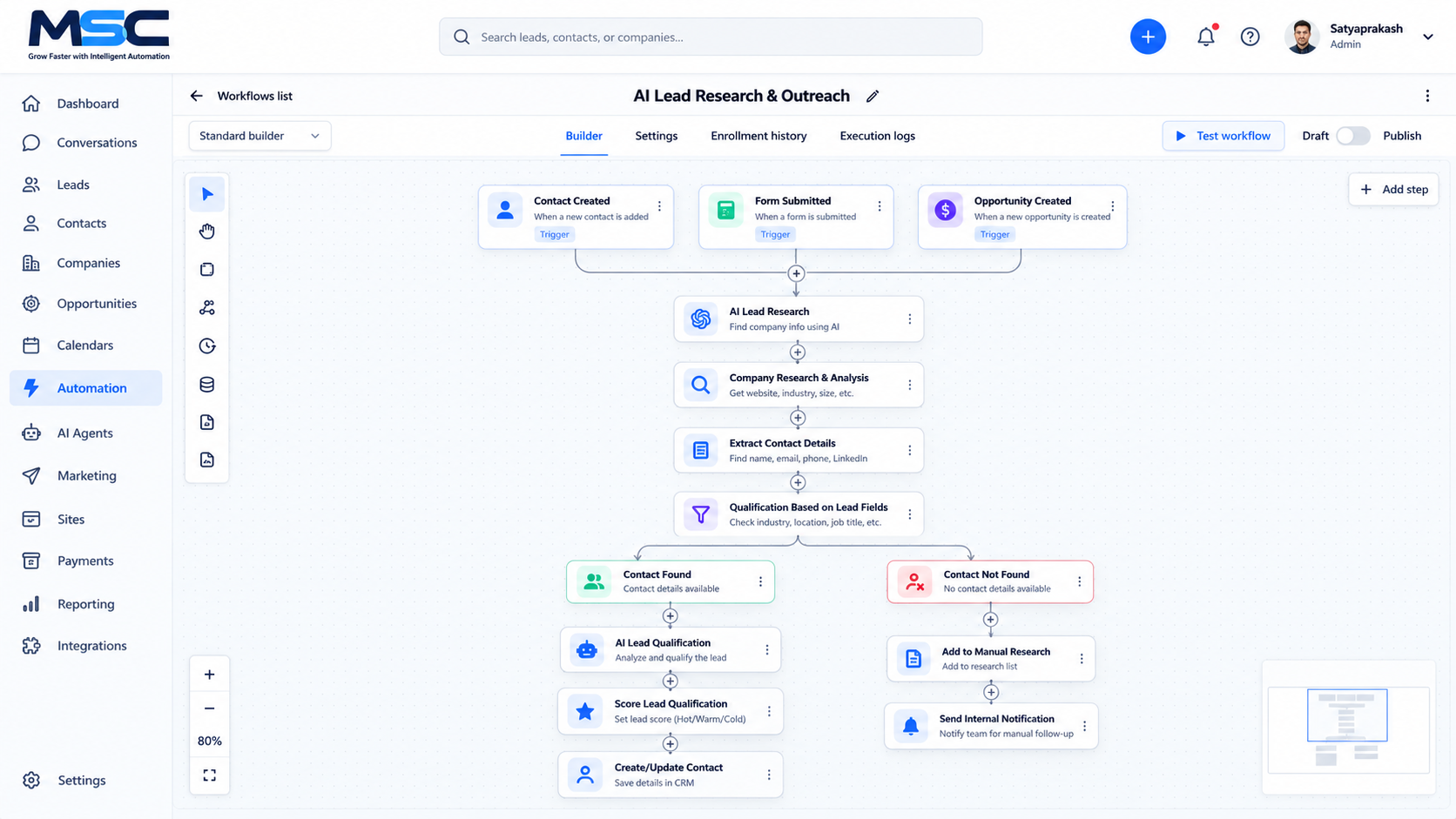Open options for AI Lead Research step
Screen dimensions: 1456x819
(910, 319)
